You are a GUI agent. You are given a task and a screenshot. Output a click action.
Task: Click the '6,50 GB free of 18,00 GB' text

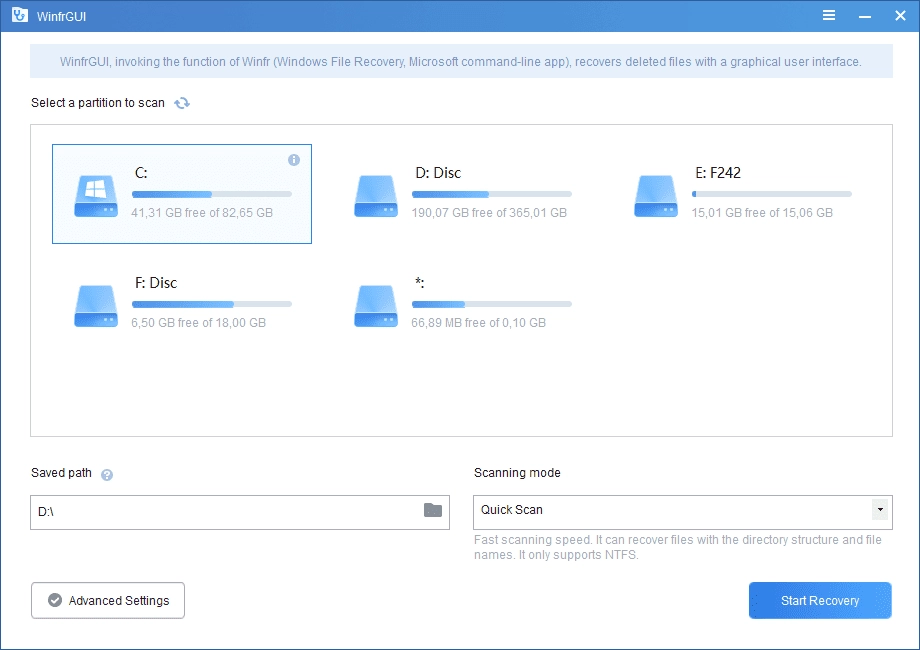point(198,323)
